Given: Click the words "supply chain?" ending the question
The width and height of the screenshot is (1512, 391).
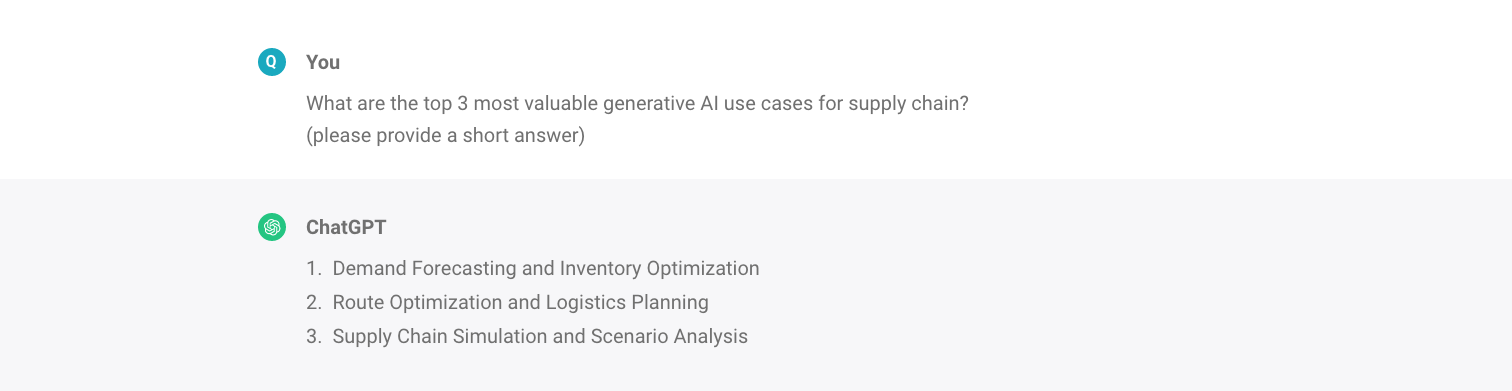Looking at the screenshot, I should (908, 103).
